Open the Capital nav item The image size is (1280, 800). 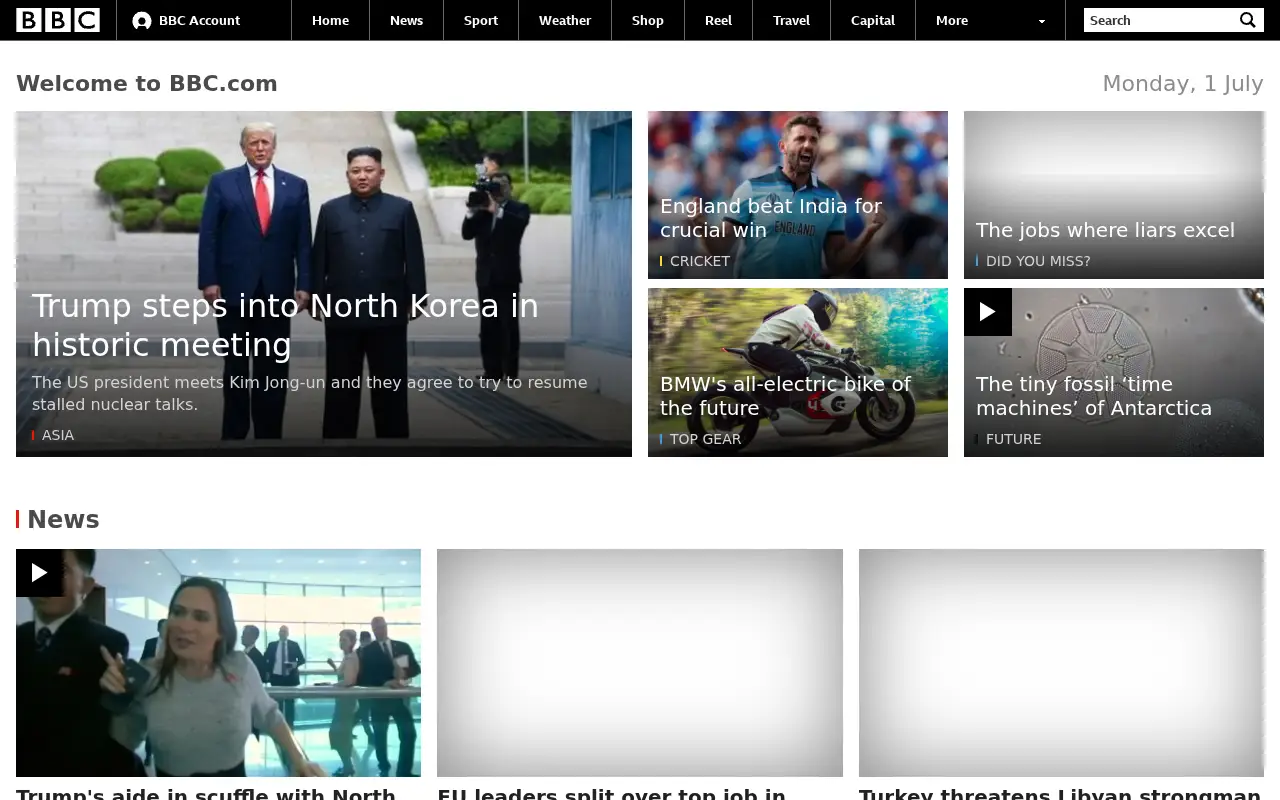[873, 20]
